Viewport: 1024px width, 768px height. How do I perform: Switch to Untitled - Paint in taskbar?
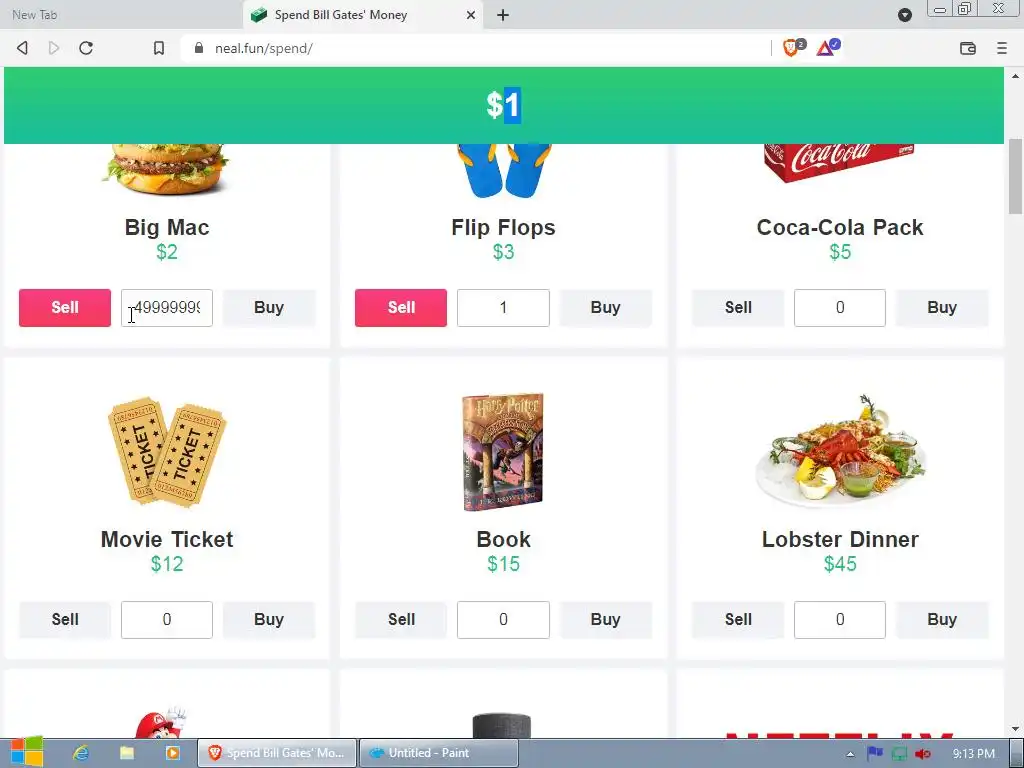pyautogui.click(x=438, y=753)
